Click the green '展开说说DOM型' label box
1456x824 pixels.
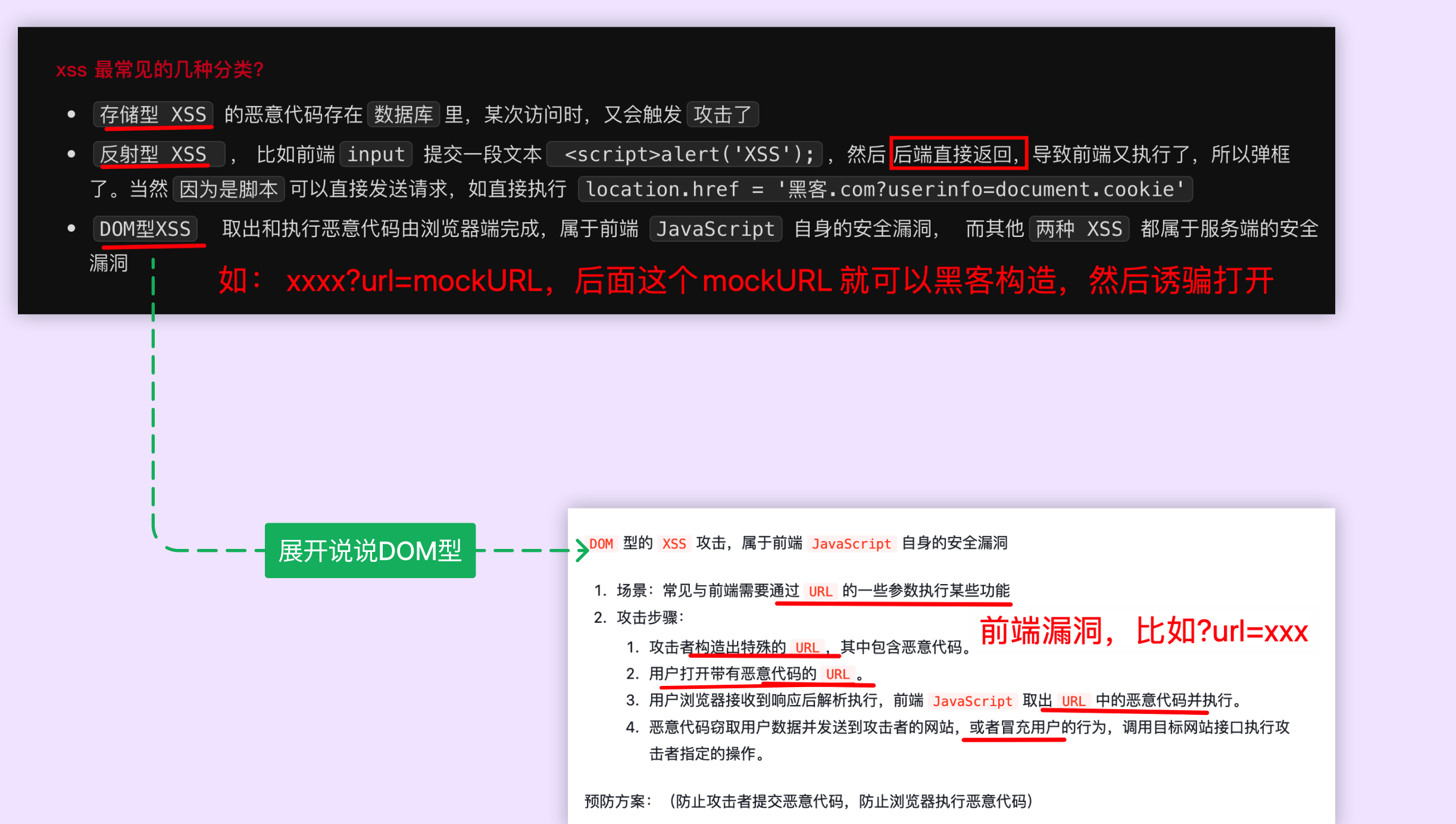tap(370, 550)
